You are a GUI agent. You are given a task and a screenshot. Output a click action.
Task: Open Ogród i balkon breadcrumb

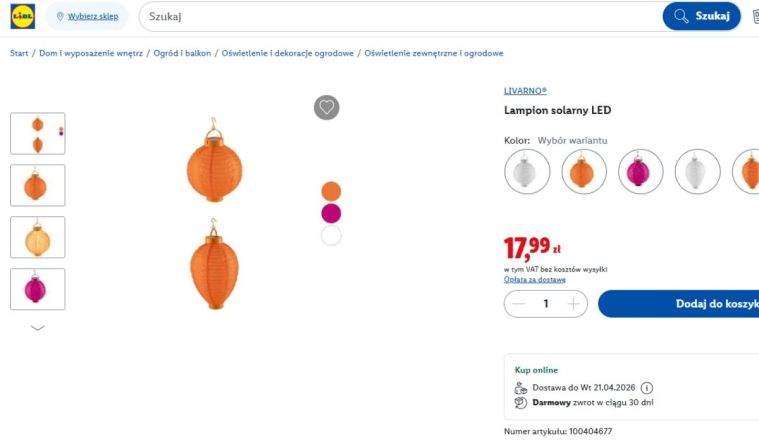(182, 53)
